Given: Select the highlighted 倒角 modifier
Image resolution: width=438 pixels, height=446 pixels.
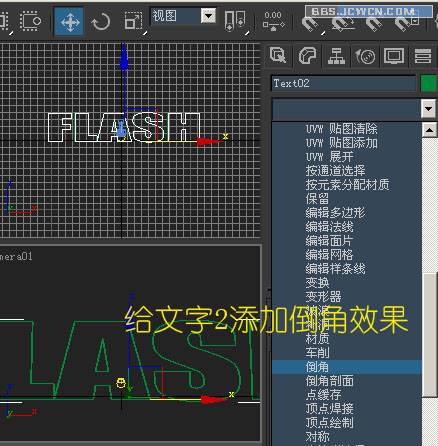Looking at the screenshot, I should [x=347, y=367].
